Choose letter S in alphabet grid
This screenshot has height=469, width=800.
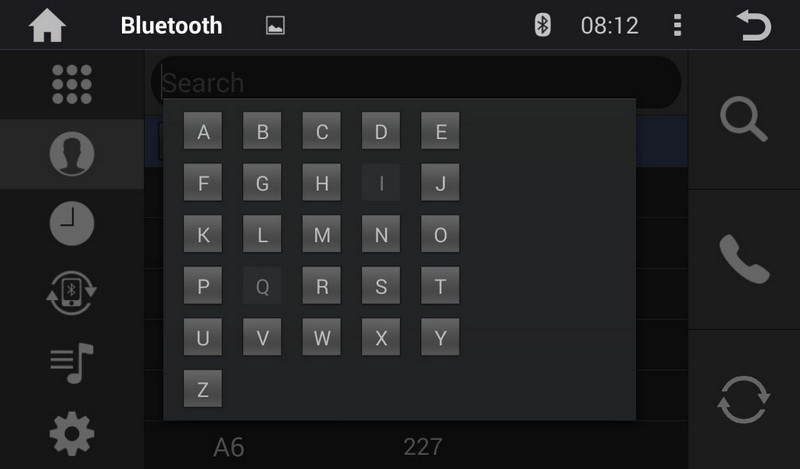pyautogui.click(x=381, y=286)
